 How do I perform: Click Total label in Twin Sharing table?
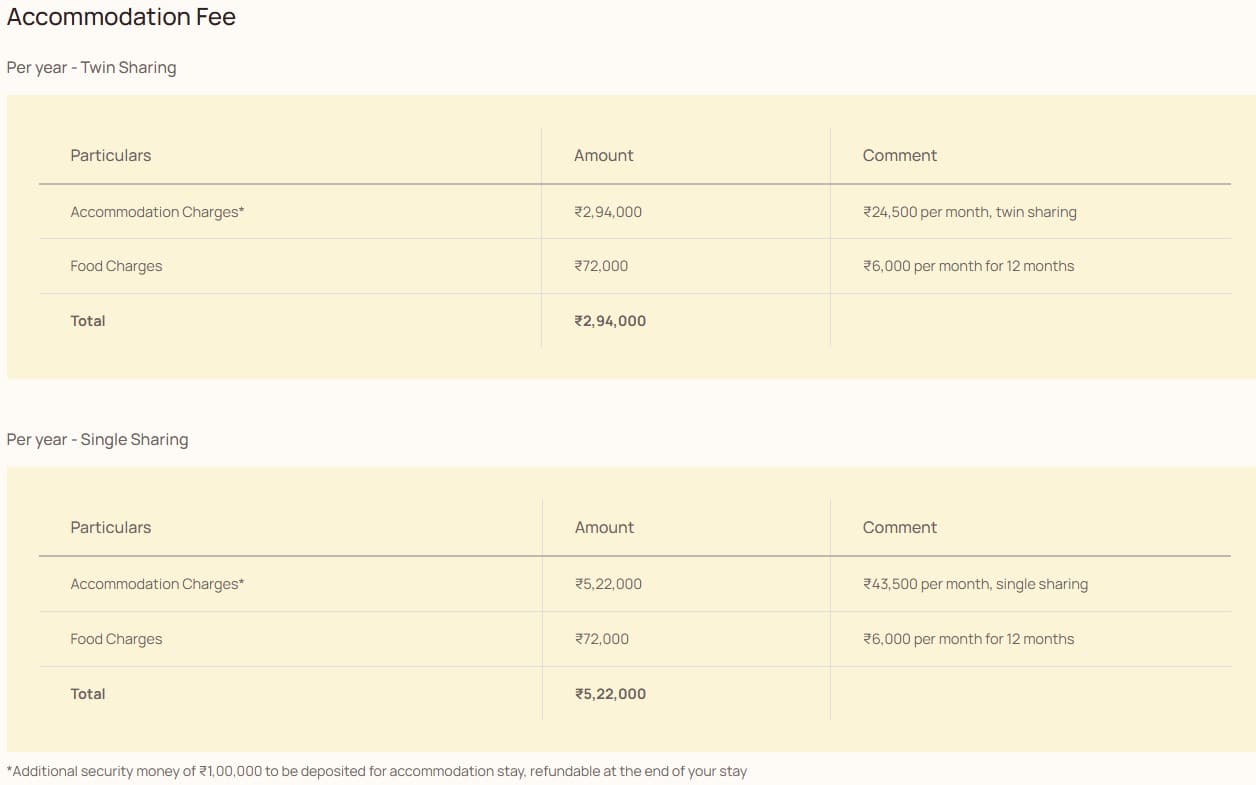[x=88, y=321]
